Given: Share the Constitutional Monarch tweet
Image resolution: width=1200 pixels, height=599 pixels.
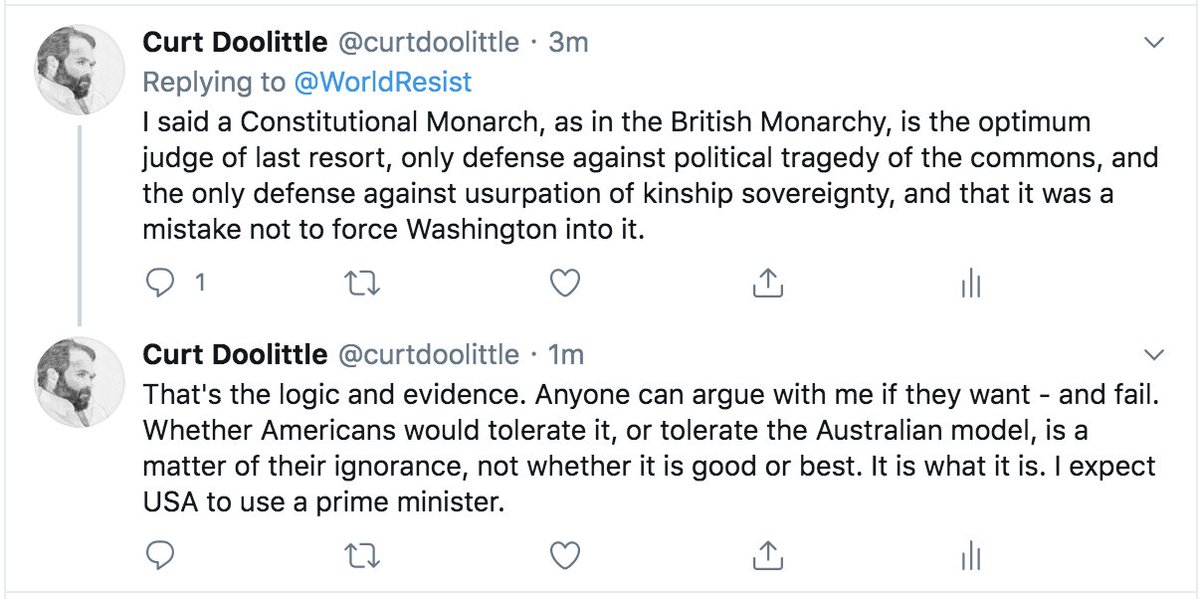Looking at the screenshot, I should click(765, 284).
